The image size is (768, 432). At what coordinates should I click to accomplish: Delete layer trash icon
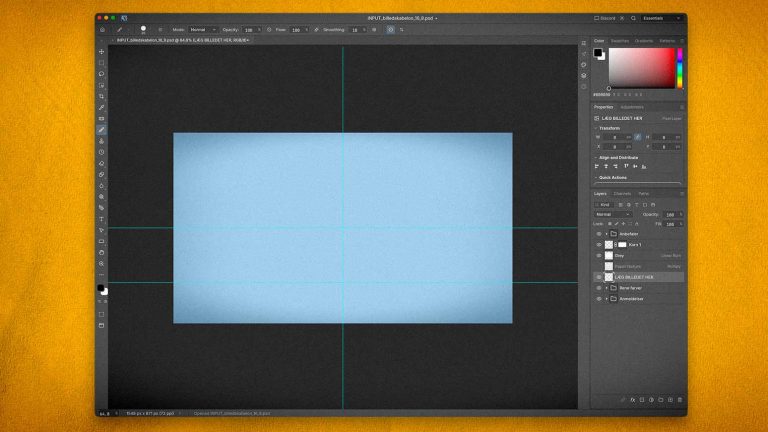[680, 400]
